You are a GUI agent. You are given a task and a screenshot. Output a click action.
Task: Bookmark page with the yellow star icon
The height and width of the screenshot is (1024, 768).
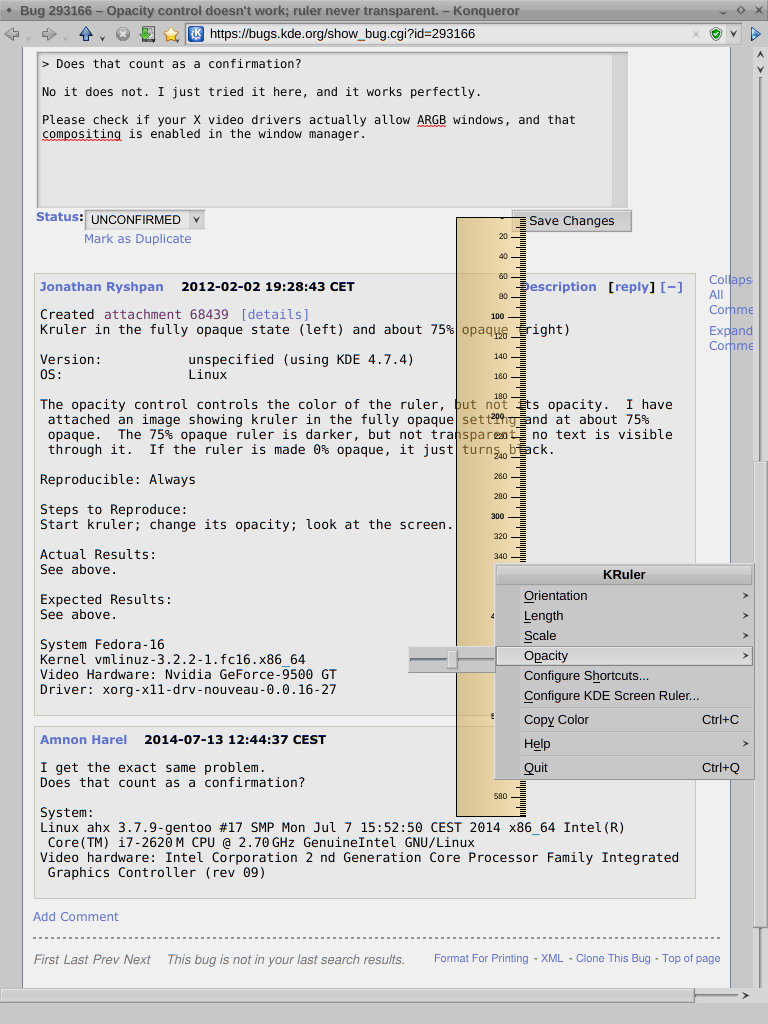point(171,34)
